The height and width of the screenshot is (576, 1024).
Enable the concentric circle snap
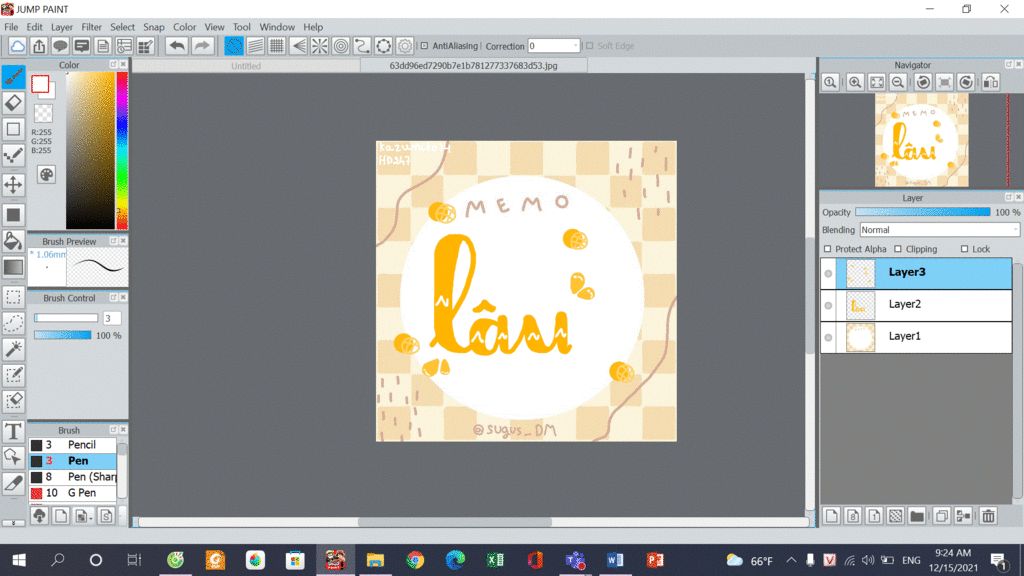click(x=341, y=46)
